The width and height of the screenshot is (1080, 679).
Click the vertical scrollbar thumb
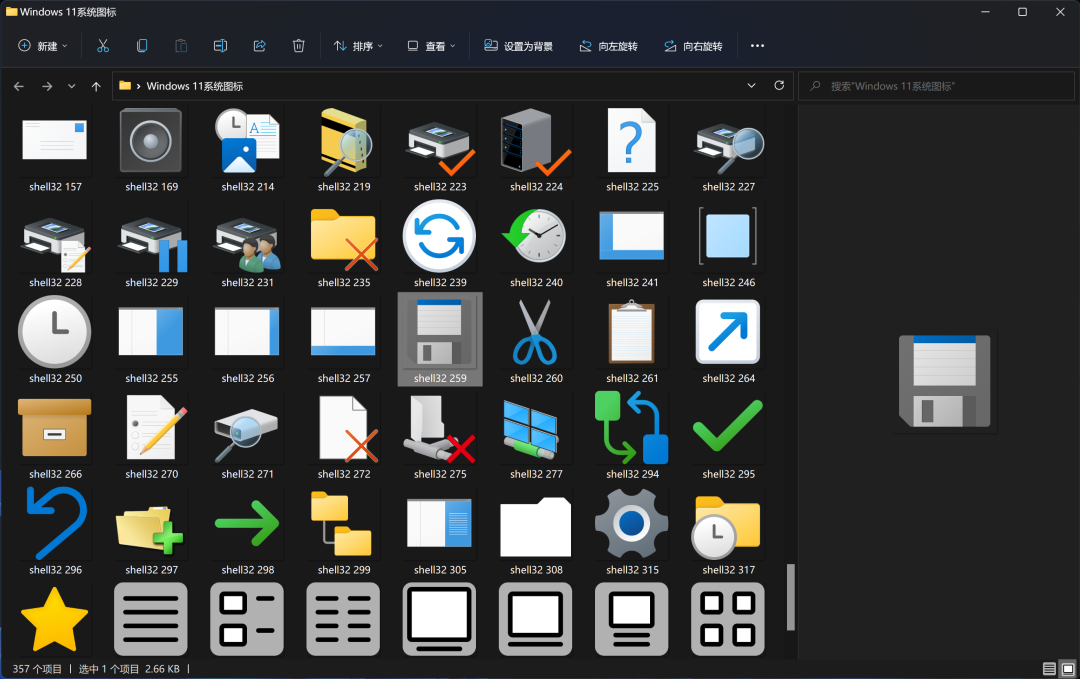point(791,597)
